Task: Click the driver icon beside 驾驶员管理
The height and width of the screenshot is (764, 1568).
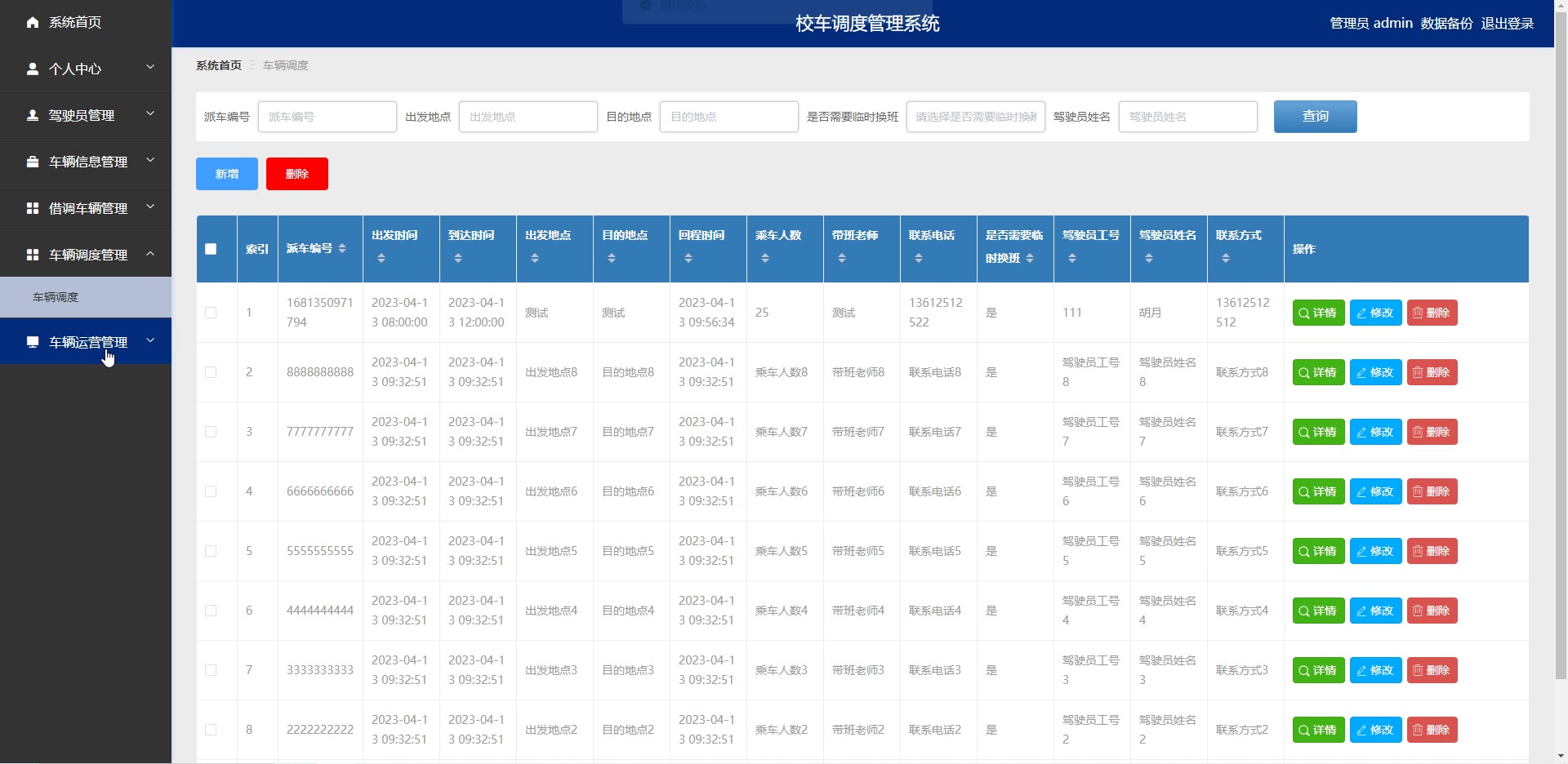Action: [33, 115]
